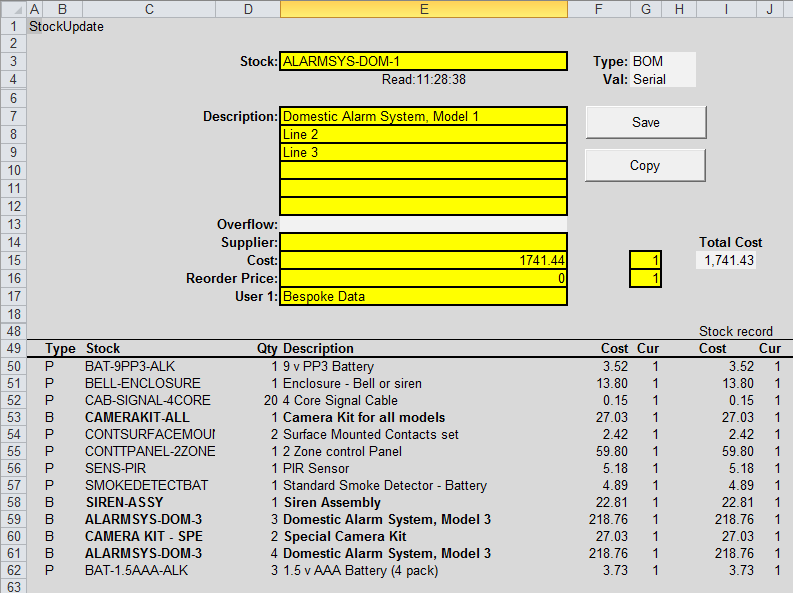This screenshot has height=593, width=793.
Task: Click the 'Total Cost' label
Action: click(731, 242)
